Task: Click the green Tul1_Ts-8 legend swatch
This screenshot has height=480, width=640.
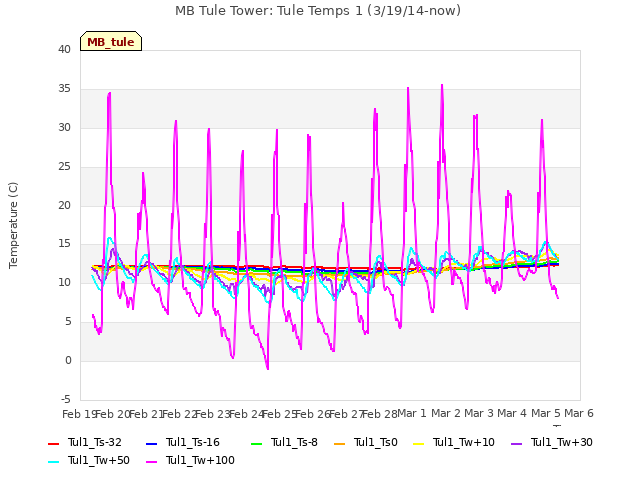Action: tap(256, 443)
